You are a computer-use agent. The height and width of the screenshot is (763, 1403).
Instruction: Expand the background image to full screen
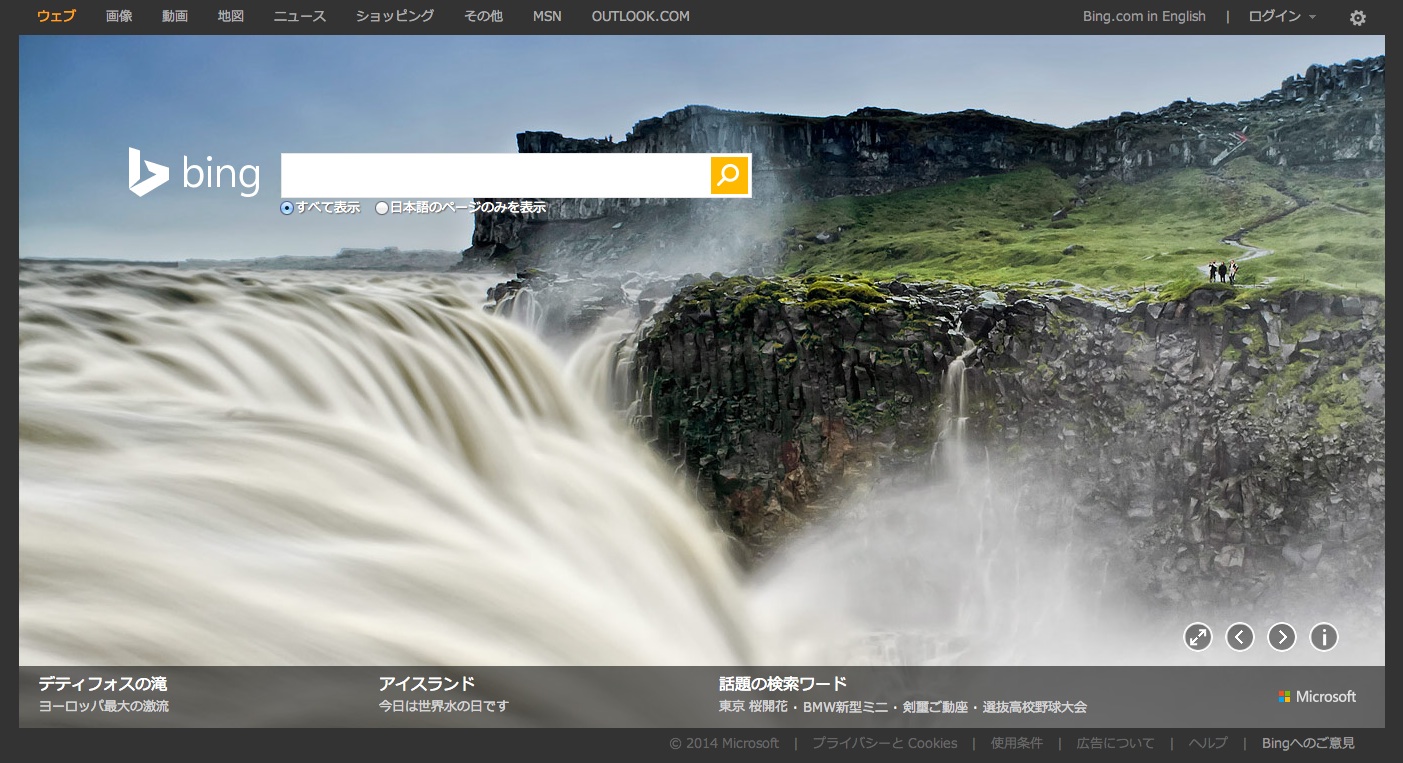1197,637
